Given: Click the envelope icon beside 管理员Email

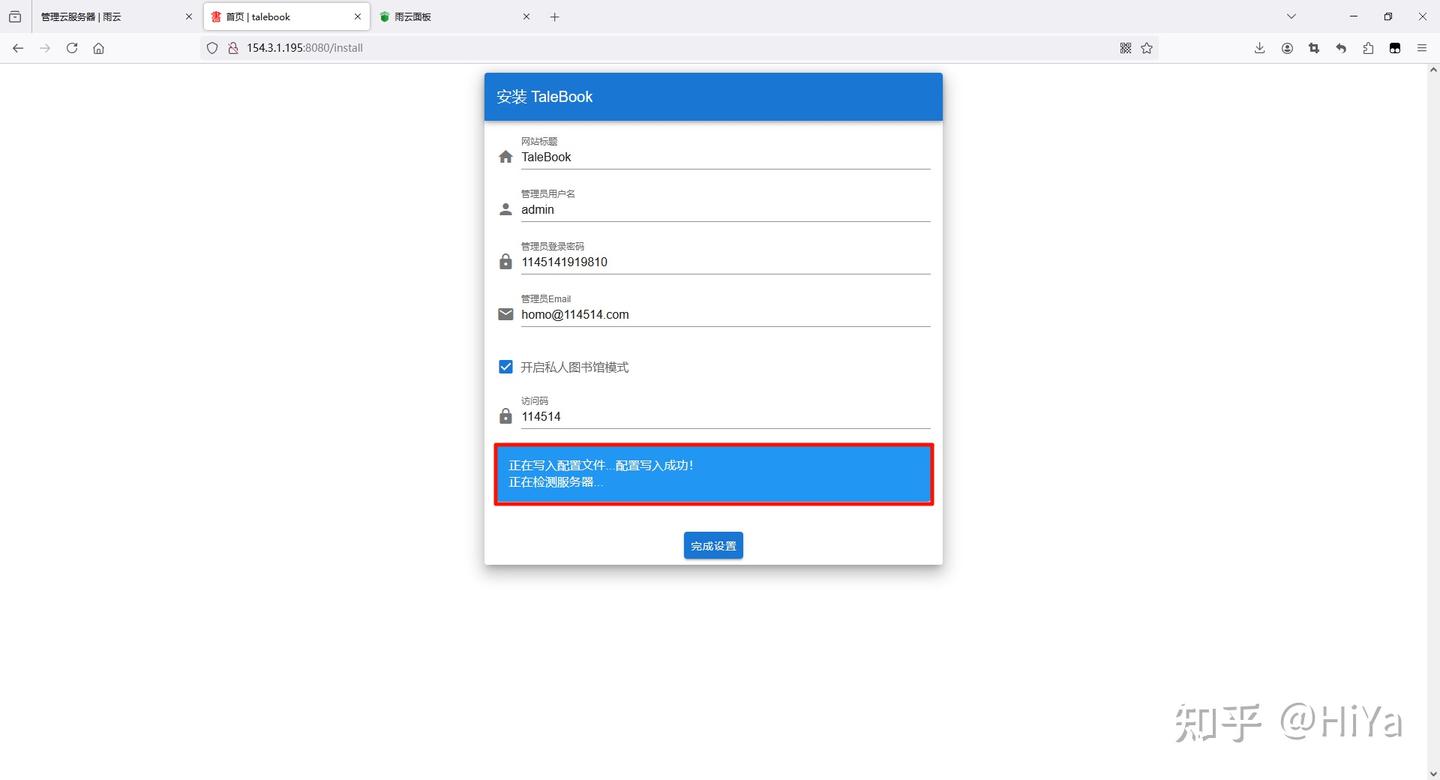Looking at the screenshot, I should [506, 314].
